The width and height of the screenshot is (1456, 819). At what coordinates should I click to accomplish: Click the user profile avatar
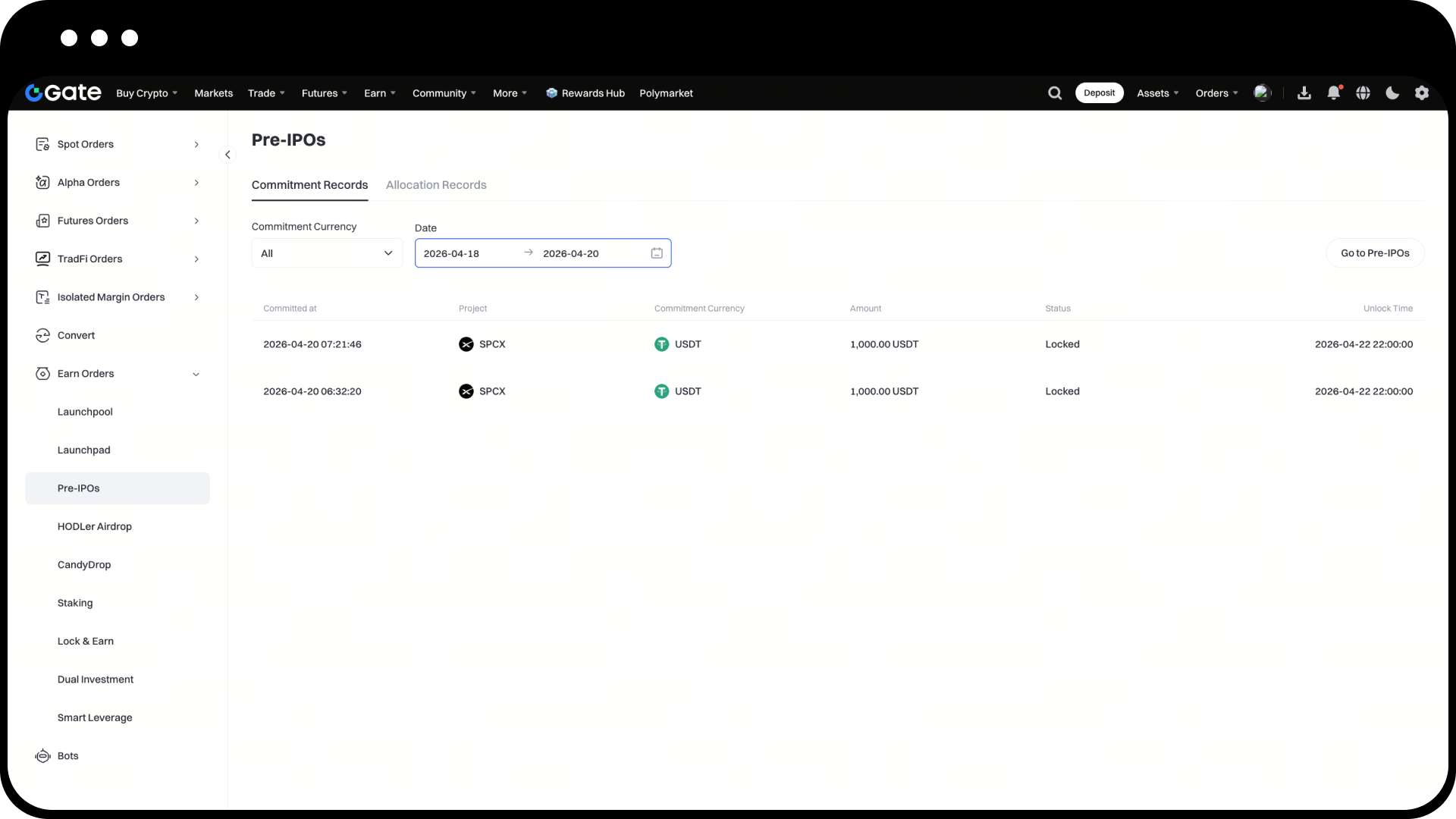click(x=1262, y=93)
